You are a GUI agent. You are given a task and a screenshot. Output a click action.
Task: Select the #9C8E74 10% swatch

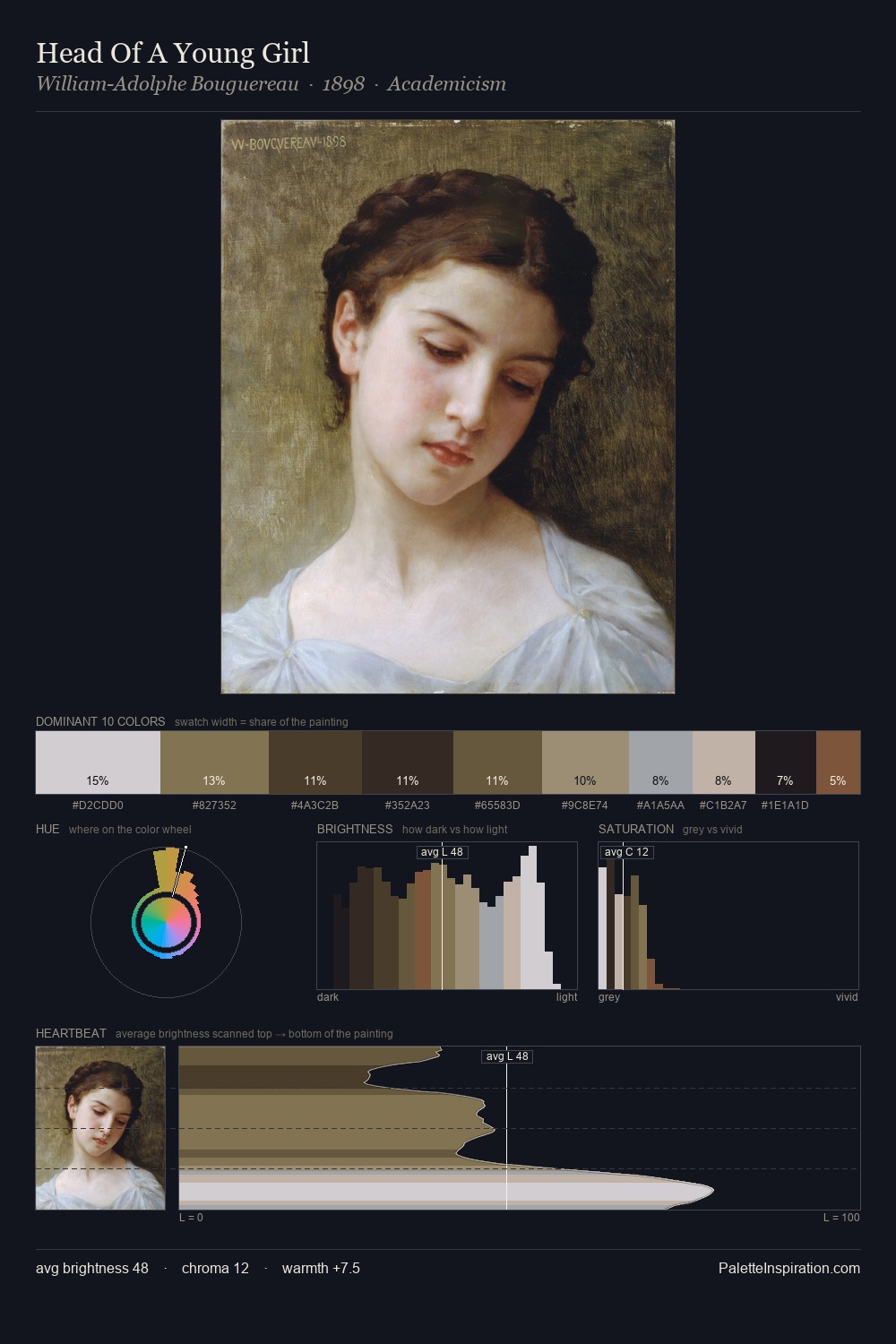point(585,762)
